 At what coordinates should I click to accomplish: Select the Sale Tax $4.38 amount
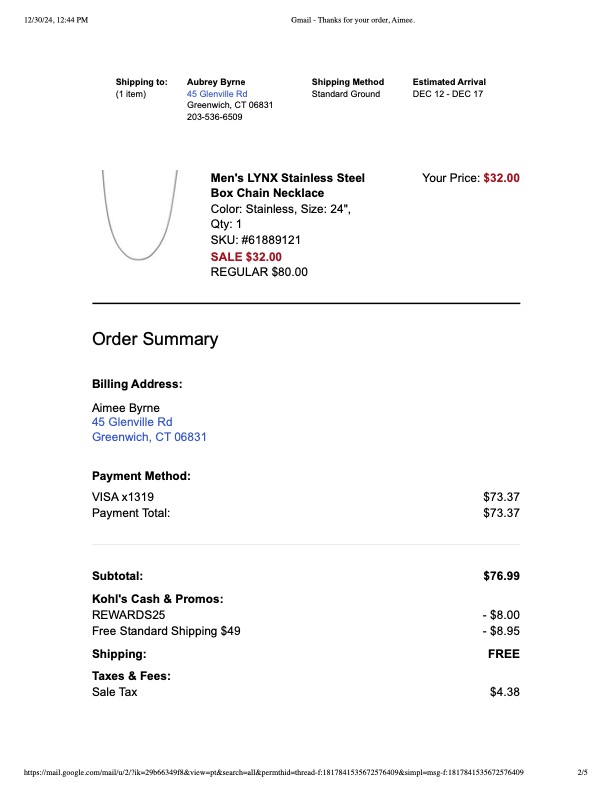click(504, 692)
